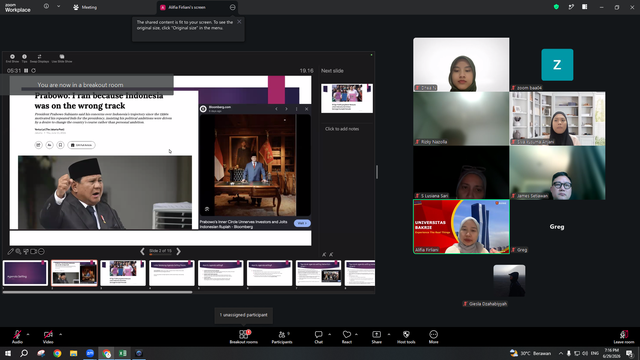
Task: Click next arrow on the Bloomberg card
Action: click(287, 109)
